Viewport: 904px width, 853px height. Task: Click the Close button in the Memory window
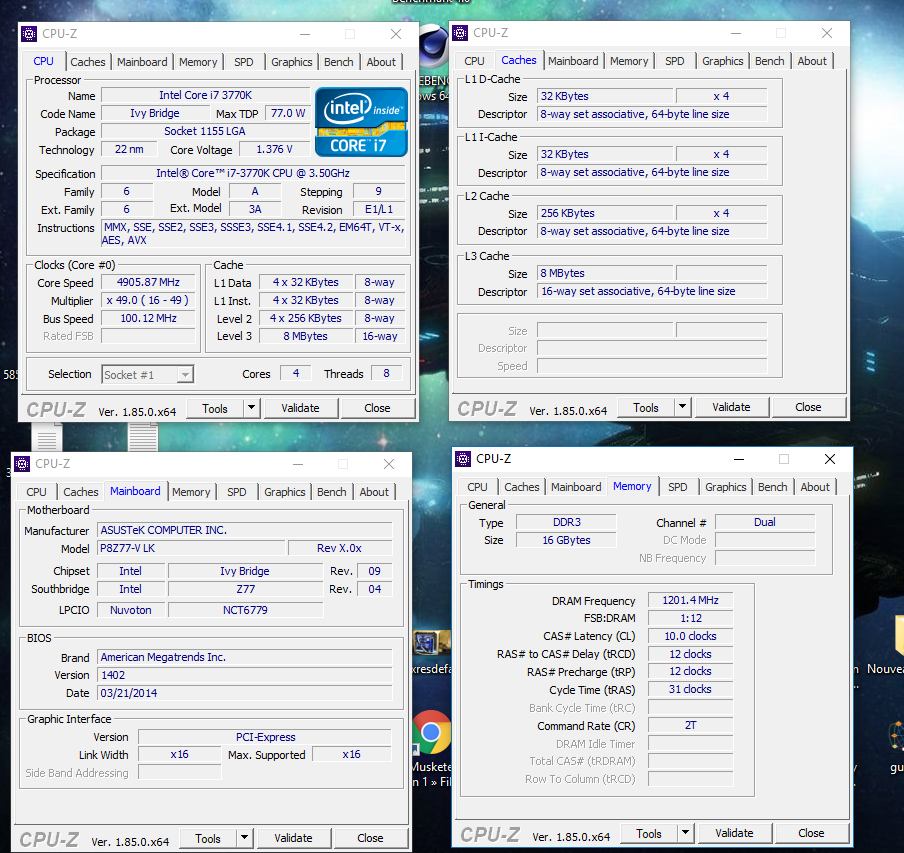811,833
